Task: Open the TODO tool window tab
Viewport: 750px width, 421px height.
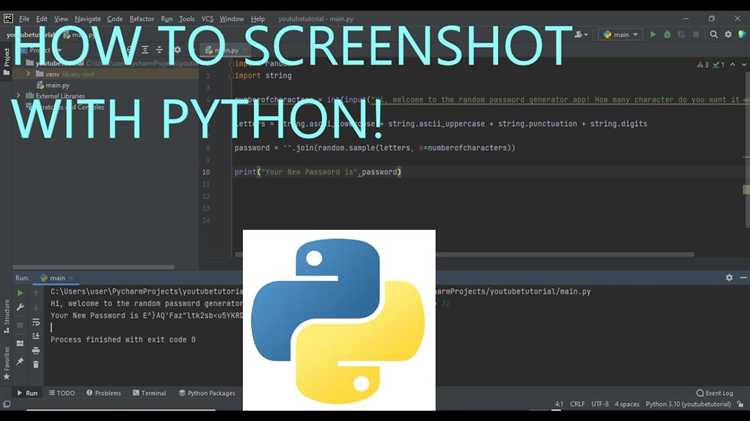Action: 62,393
